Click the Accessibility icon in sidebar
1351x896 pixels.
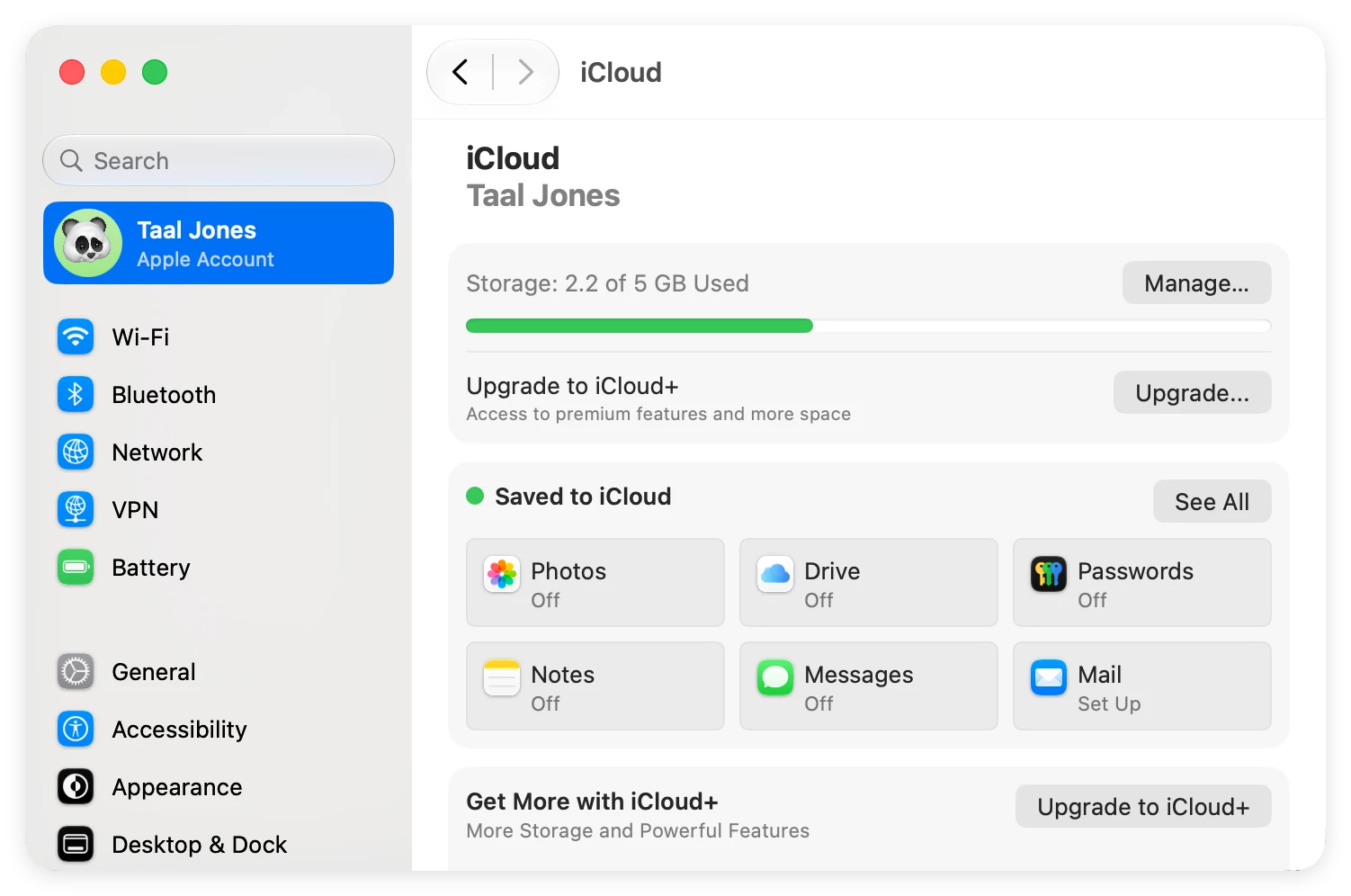pos(76,730)
